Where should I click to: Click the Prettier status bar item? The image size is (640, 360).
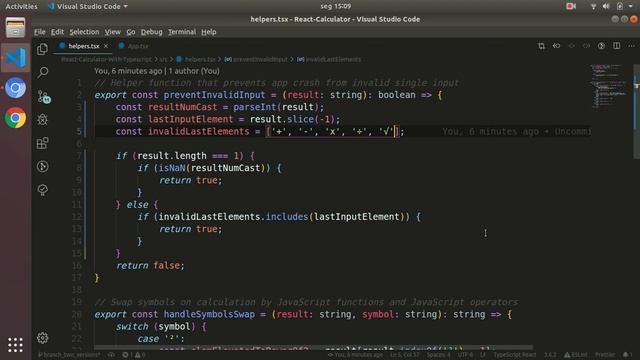point(605,355)
